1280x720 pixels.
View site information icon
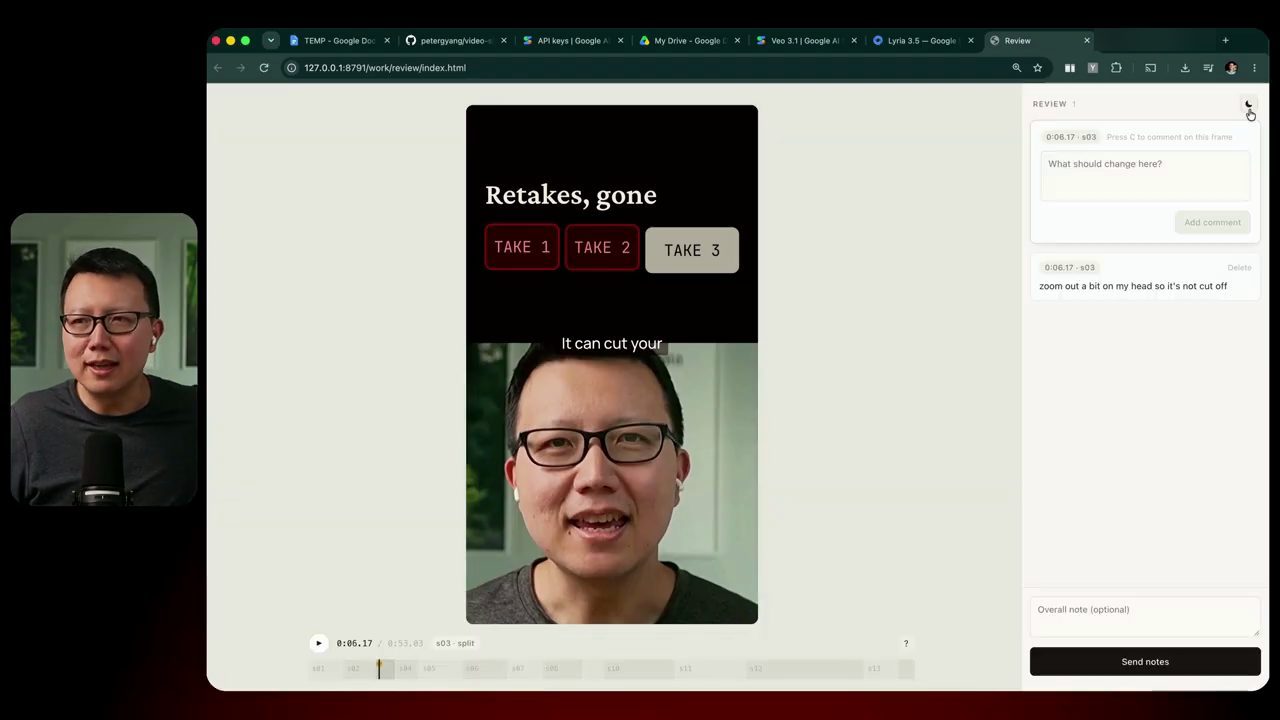(x=292, y=68)
